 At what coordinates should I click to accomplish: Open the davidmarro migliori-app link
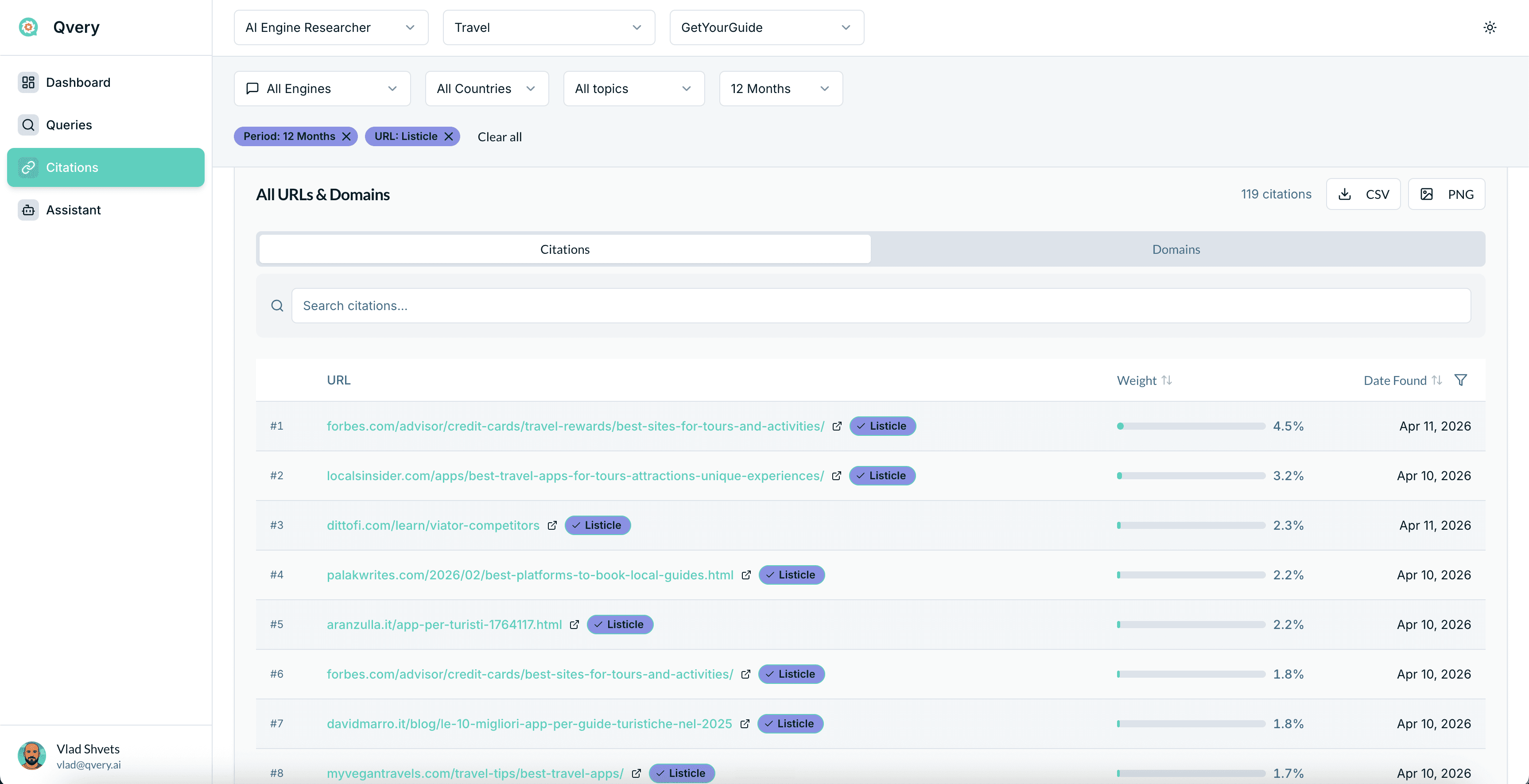coord(529,723)
